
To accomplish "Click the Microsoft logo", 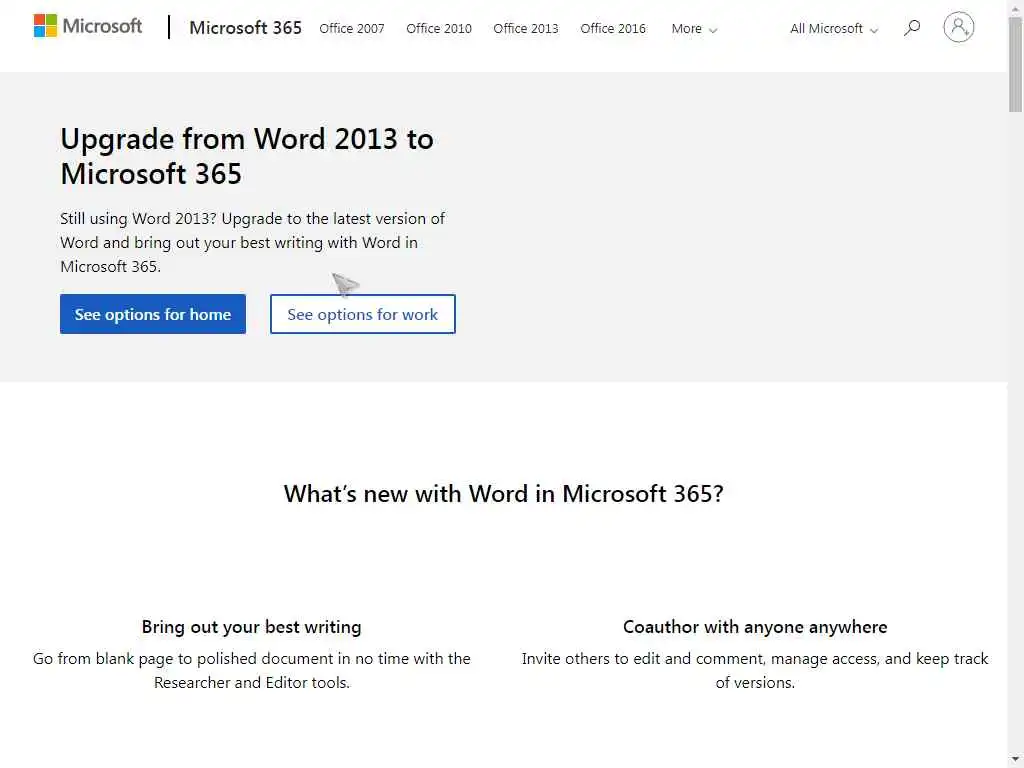I will coord(88,26).
